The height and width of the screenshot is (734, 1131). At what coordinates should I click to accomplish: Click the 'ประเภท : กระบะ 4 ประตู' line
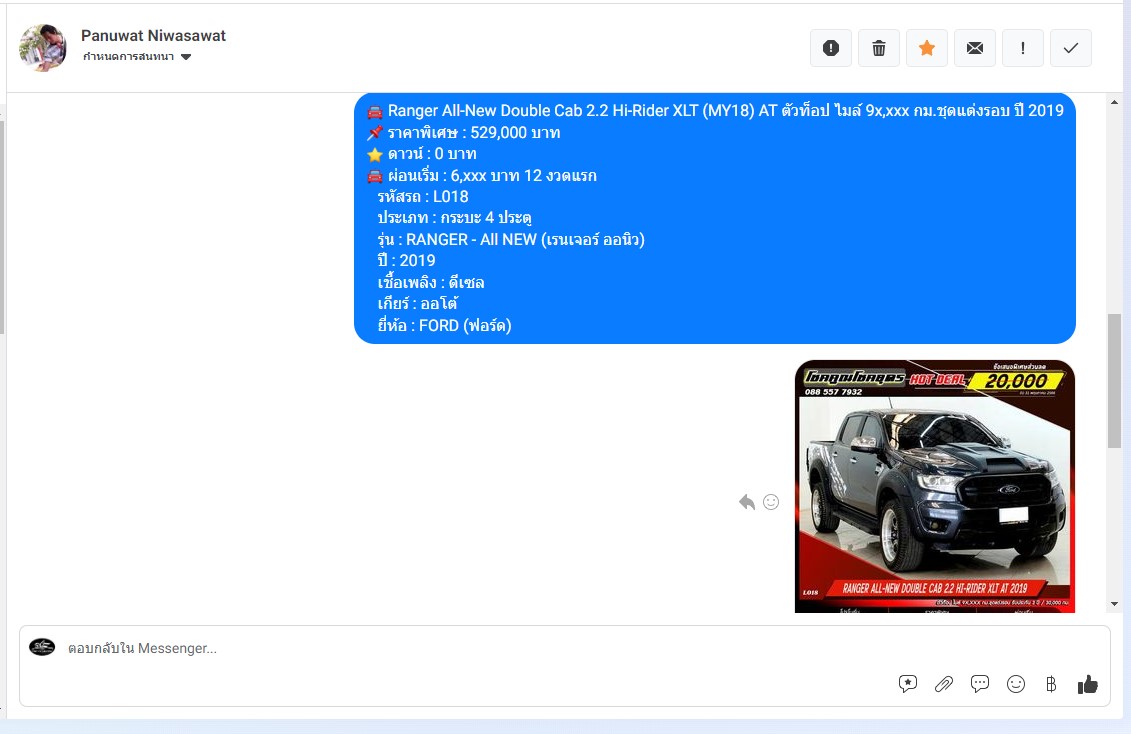click(x=454, y=218)
